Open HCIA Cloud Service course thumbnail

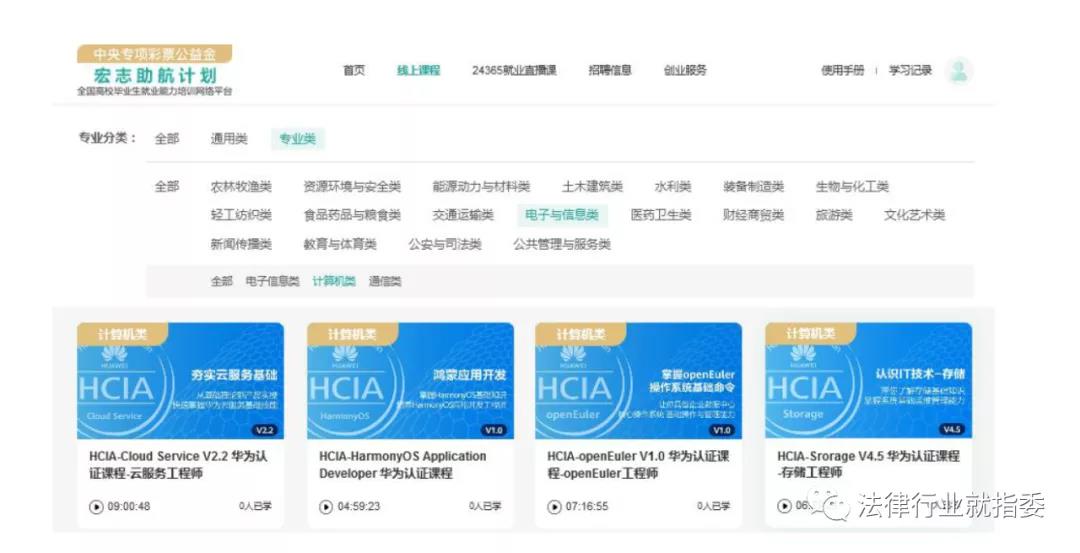pos(180,381)
